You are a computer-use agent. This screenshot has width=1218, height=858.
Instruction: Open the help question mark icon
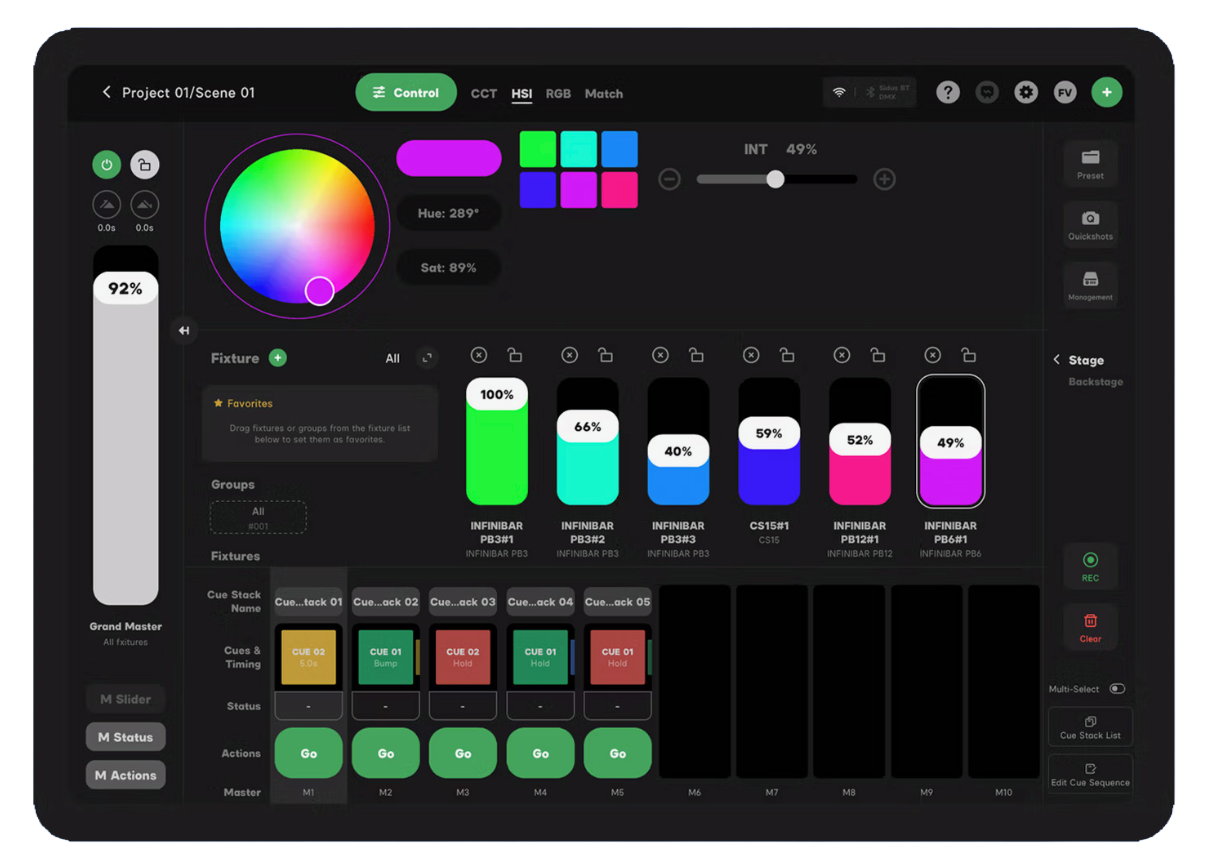(948, 92)
